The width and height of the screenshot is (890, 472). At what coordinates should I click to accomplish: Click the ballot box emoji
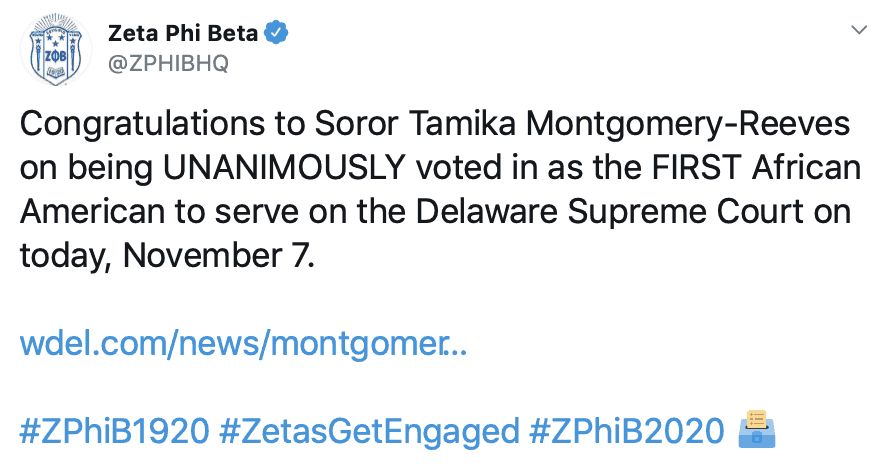tap(756, 431)
